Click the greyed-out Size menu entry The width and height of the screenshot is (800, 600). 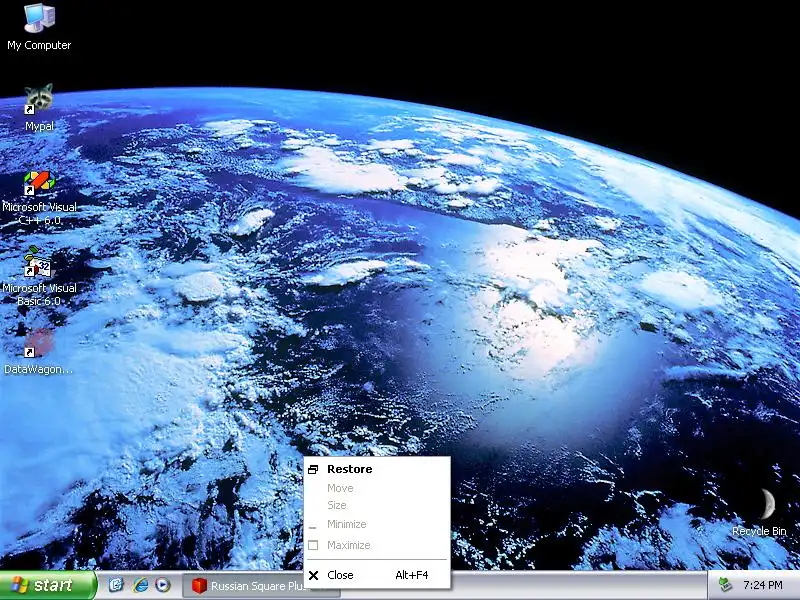pyautogui.click(x=377, y=505)
